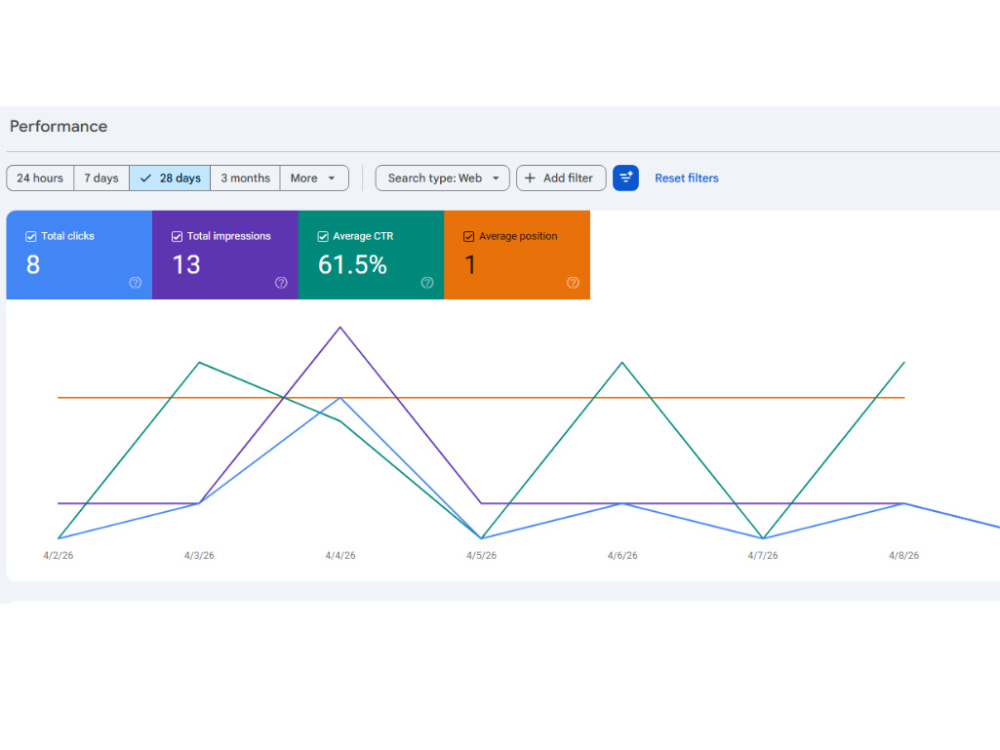Click the Performance heading

[x=59, y=126]
